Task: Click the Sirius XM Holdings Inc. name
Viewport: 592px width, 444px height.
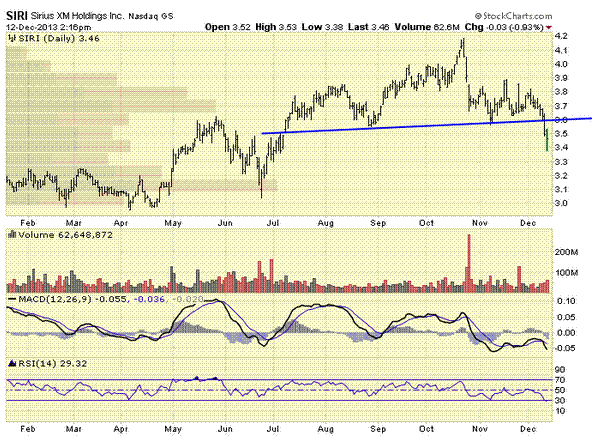Action: pyautogui.click(x=77, y=16)
